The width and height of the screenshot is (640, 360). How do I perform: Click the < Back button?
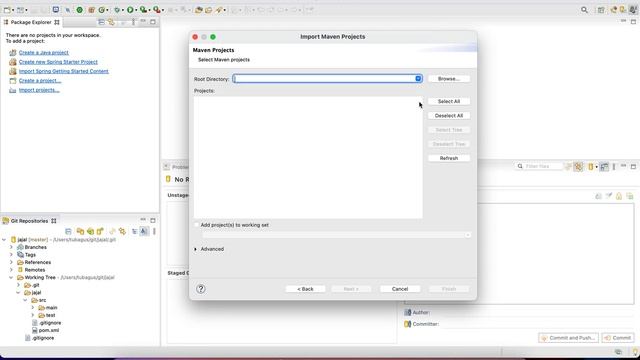305,289
